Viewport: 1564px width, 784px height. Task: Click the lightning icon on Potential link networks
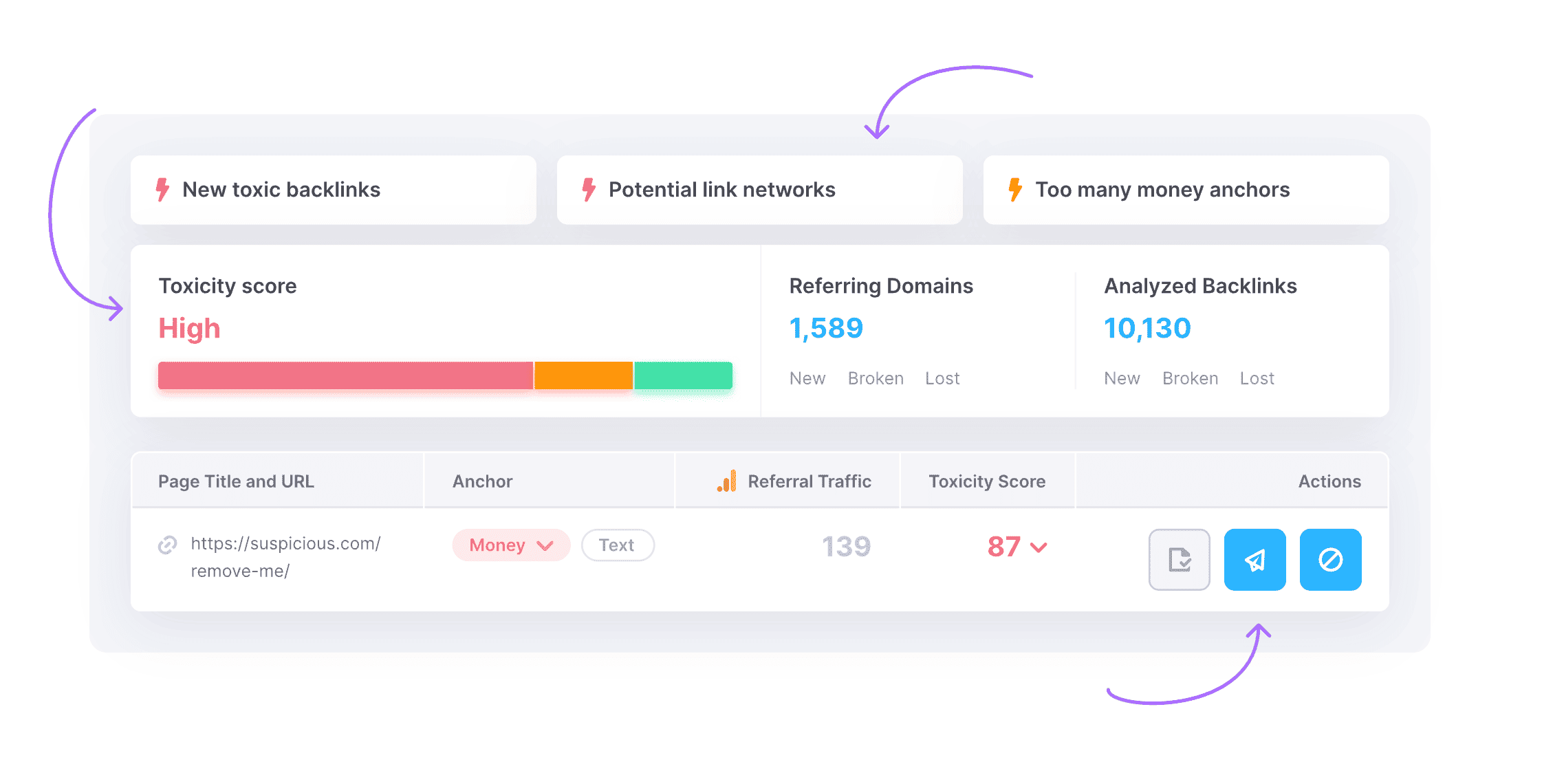(589, 190)
